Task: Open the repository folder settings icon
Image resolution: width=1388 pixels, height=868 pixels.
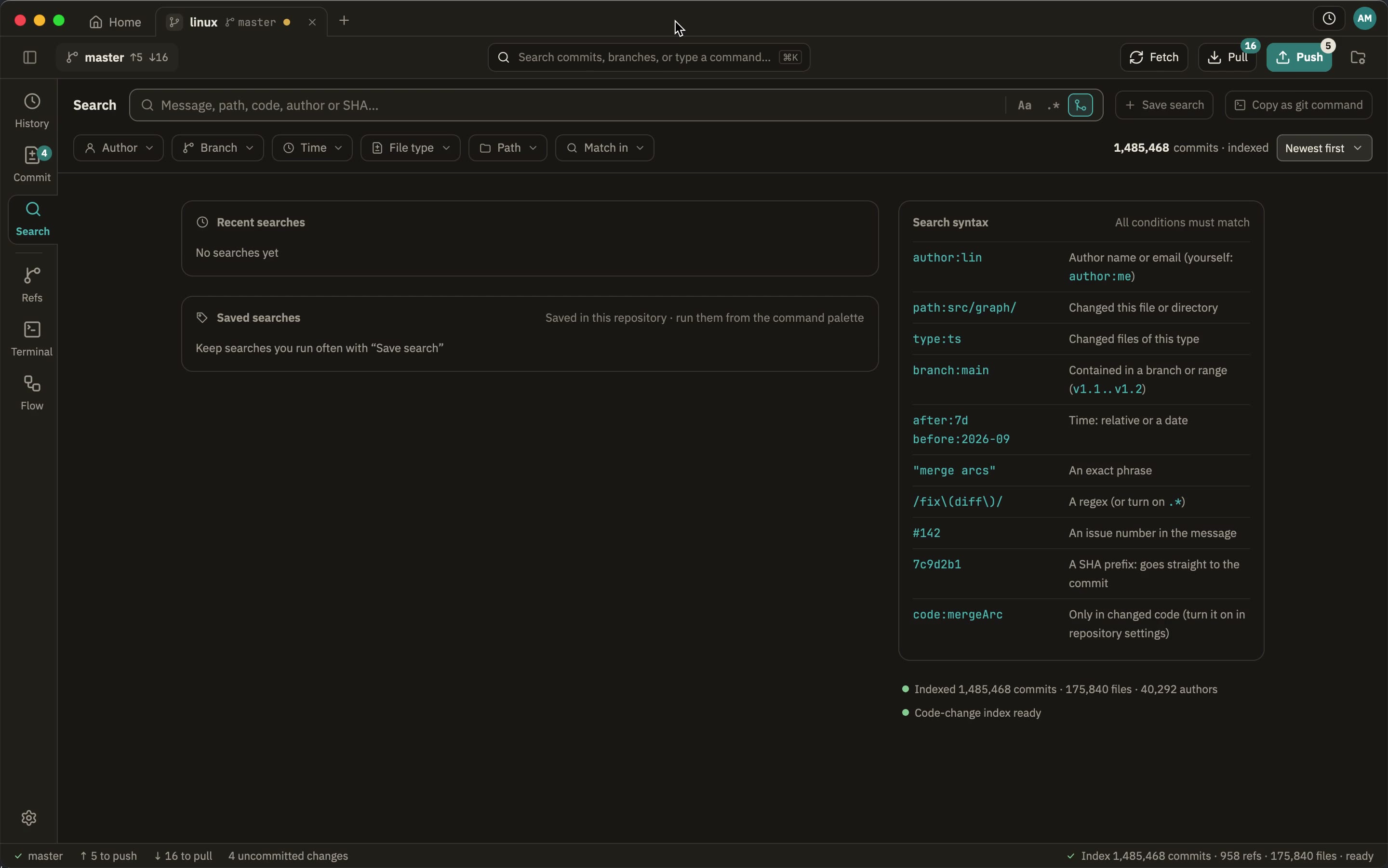Action: [1358, 57]
